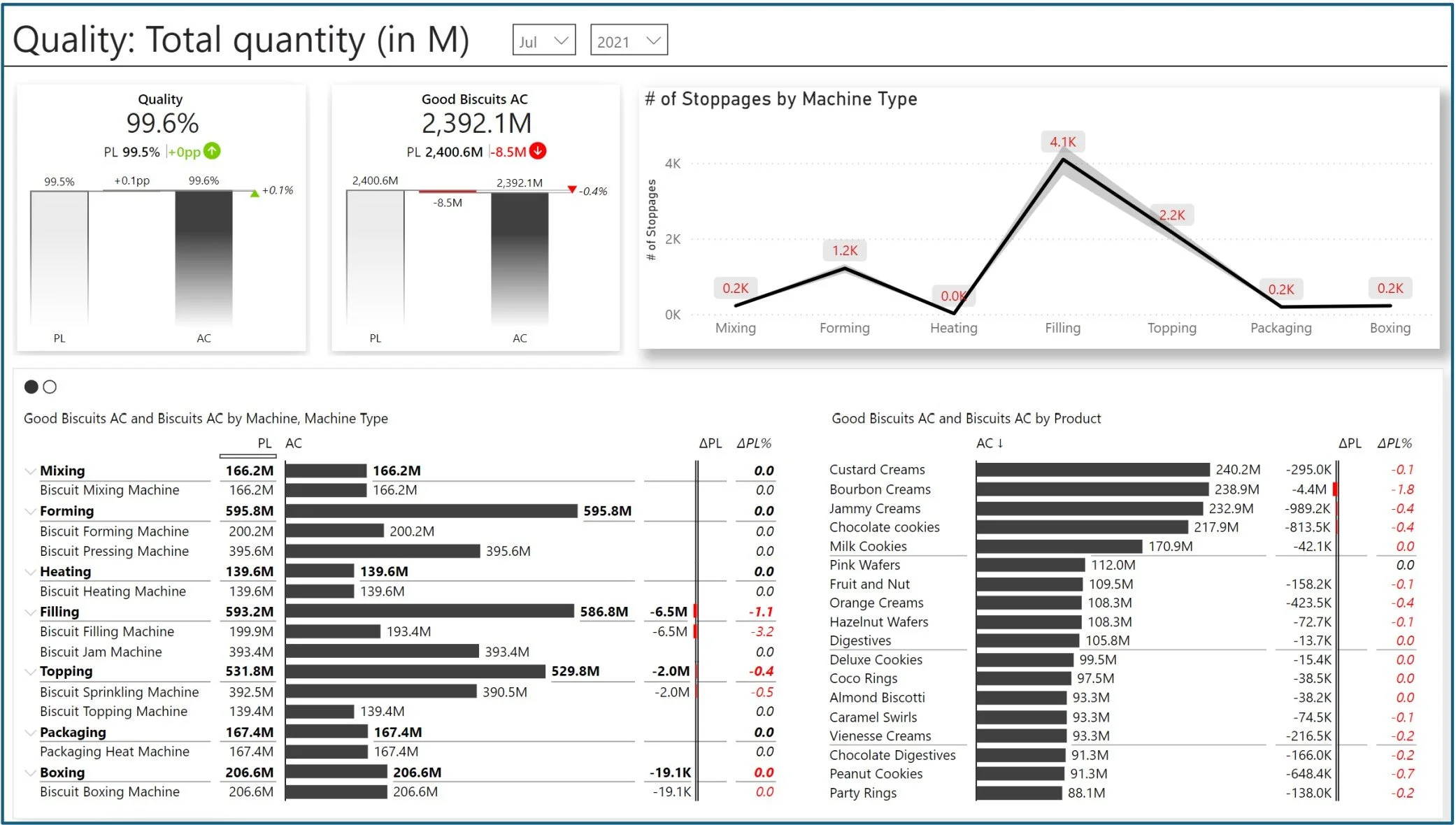
Task: Click the green up-arrow Quality indicator icon
Action: (x=212, y=151)
